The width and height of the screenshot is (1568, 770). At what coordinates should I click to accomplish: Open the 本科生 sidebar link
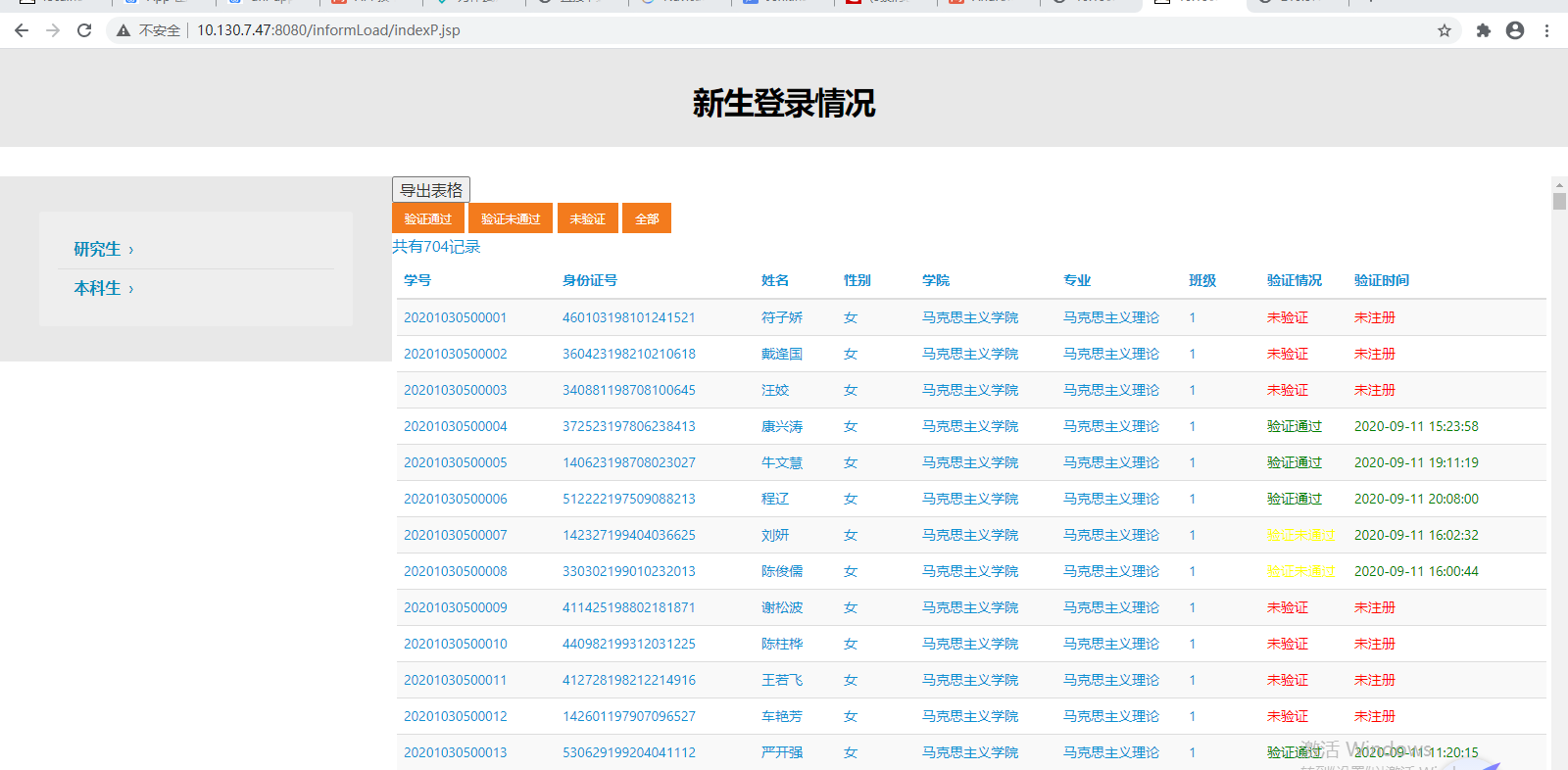tap(103, 288)
